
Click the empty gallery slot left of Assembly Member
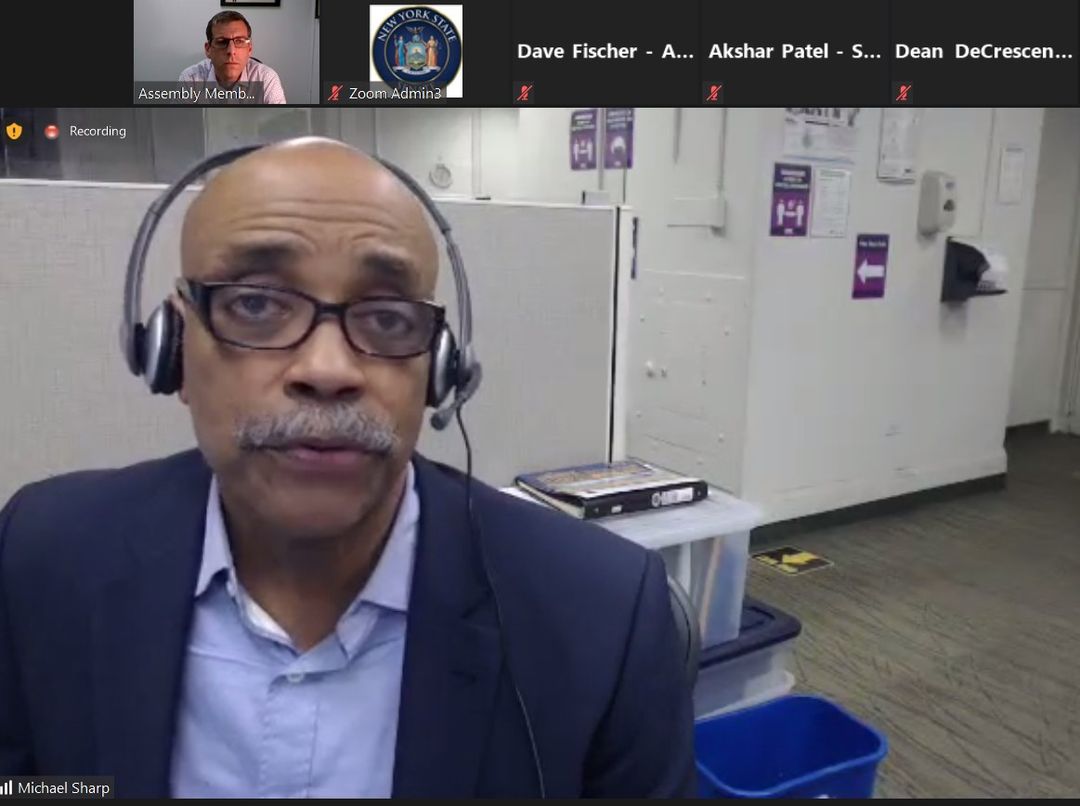(x=66, y=52)
